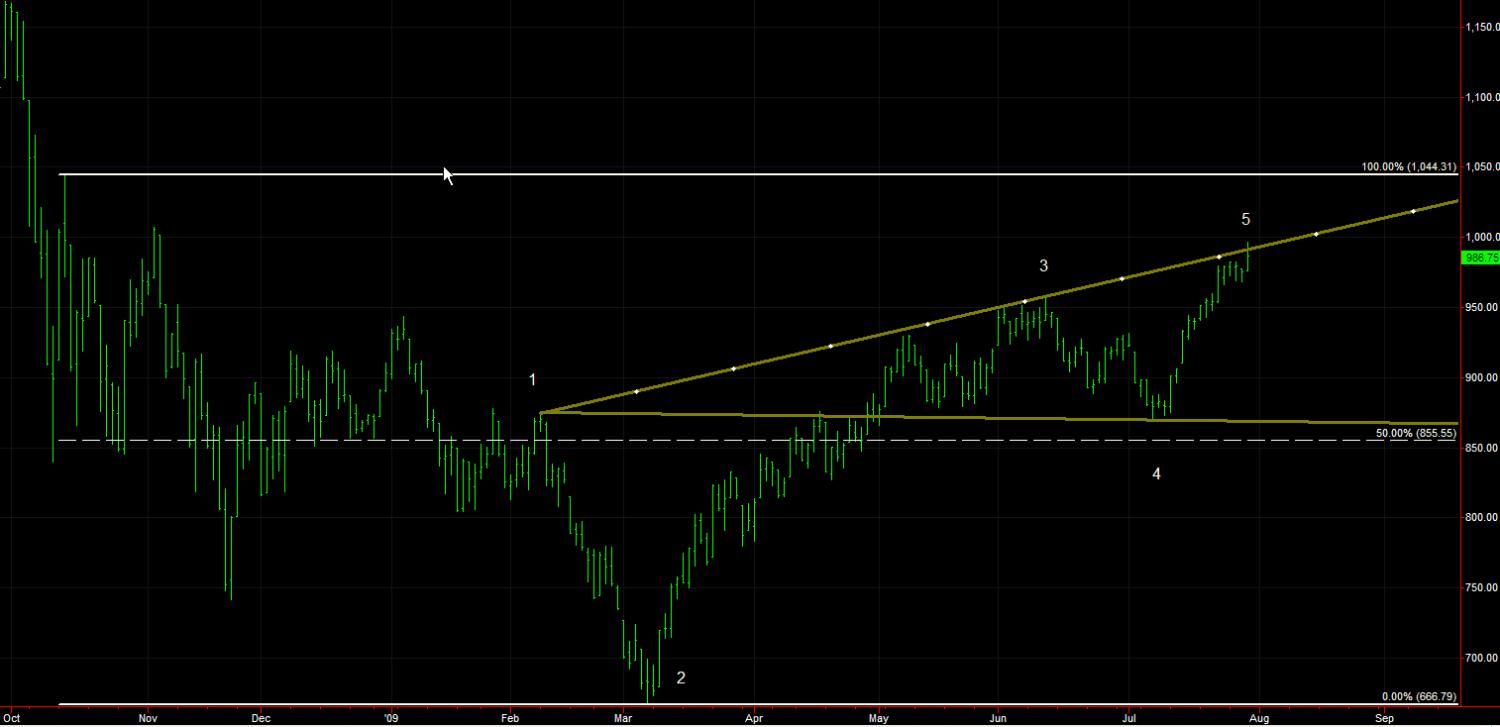1500x727 pixels.
Task: Select the wave label 2 near March low
Action: [681, 677]
